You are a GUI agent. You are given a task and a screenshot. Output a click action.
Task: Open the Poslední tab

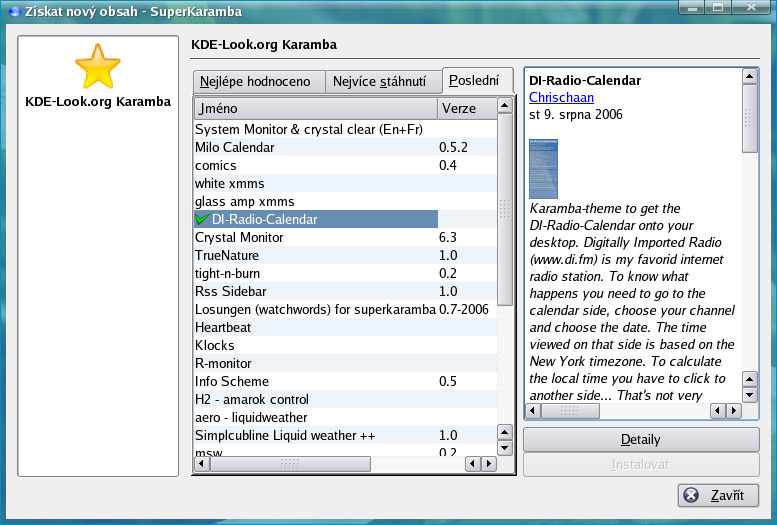point(477,80)
